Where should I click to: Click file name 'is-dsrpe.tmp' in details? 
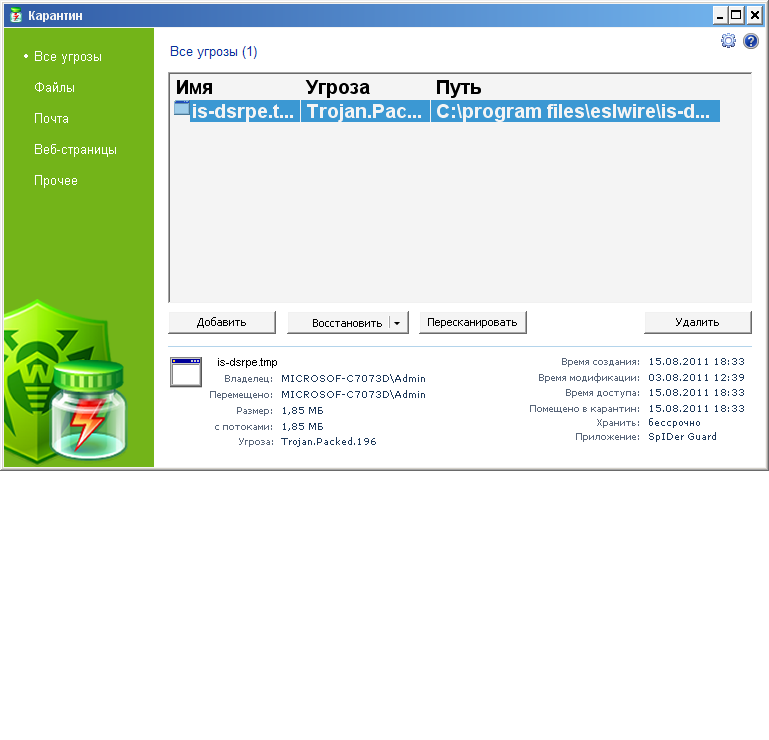(247, 362)
